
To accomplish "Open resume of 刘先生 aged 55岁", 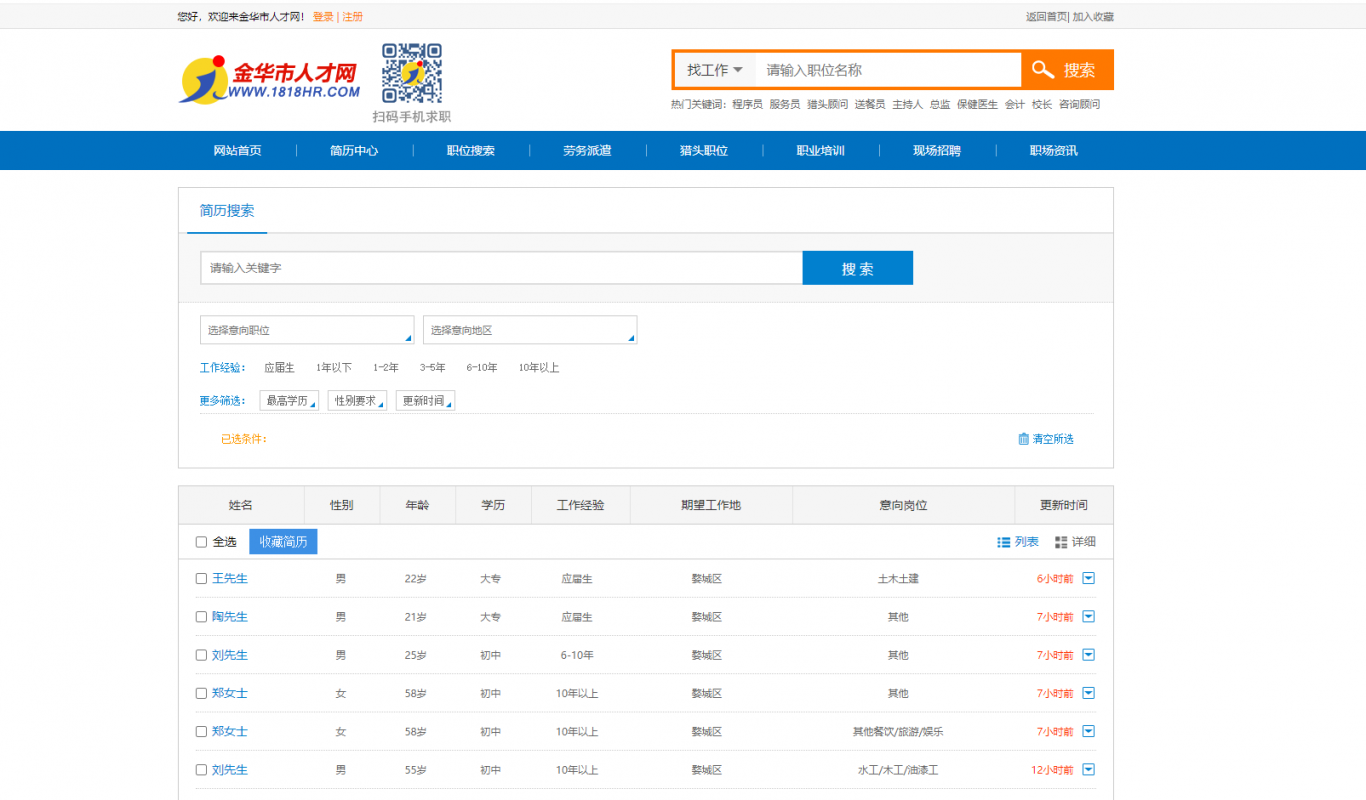I will click(x=230, y=770).
